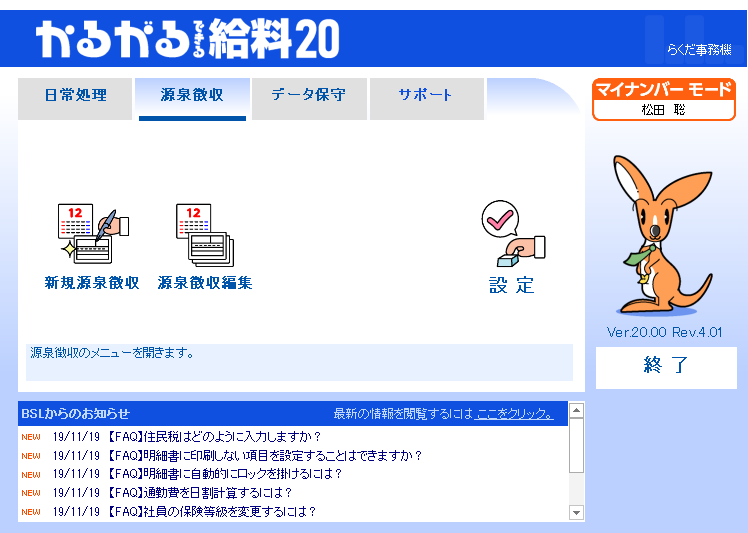Screen dimensions: 748x533
Task: Select the 源泉徴収 tab
Action: click(x=192, y=99)
